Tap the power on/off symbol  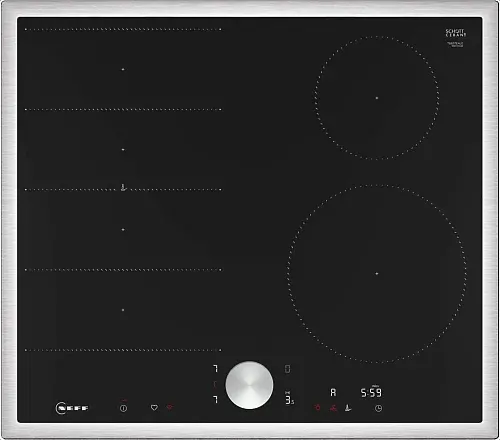(x=123, y=408)
